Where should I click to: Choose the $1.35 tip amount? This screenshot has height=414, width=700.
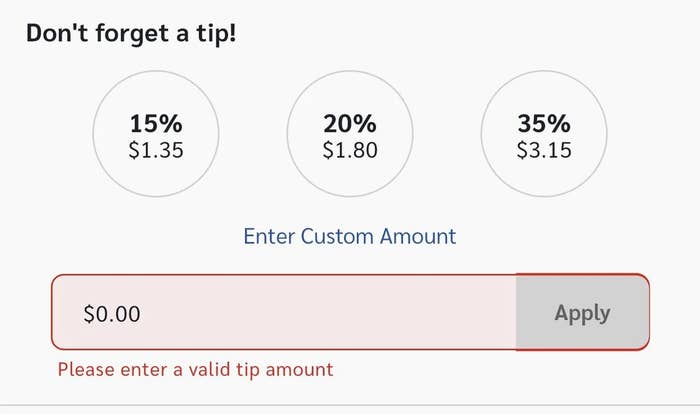156,151
